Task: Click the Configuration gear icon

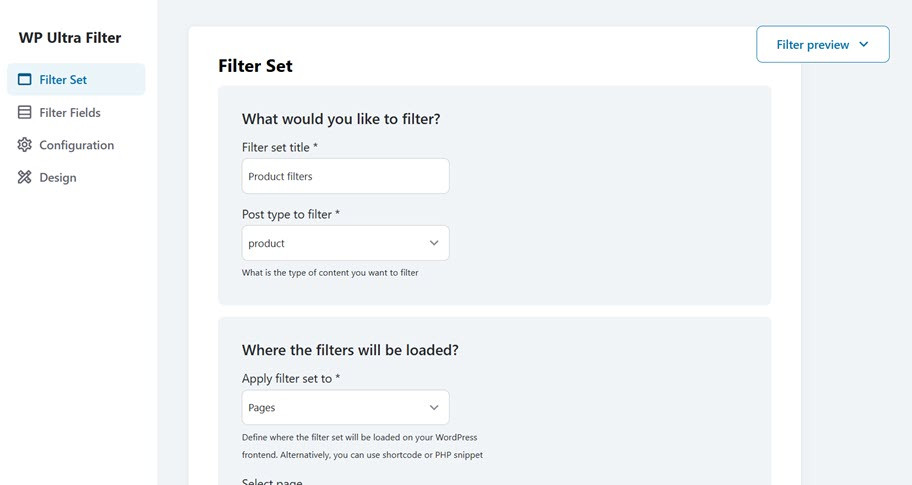Action: point(25,145)
